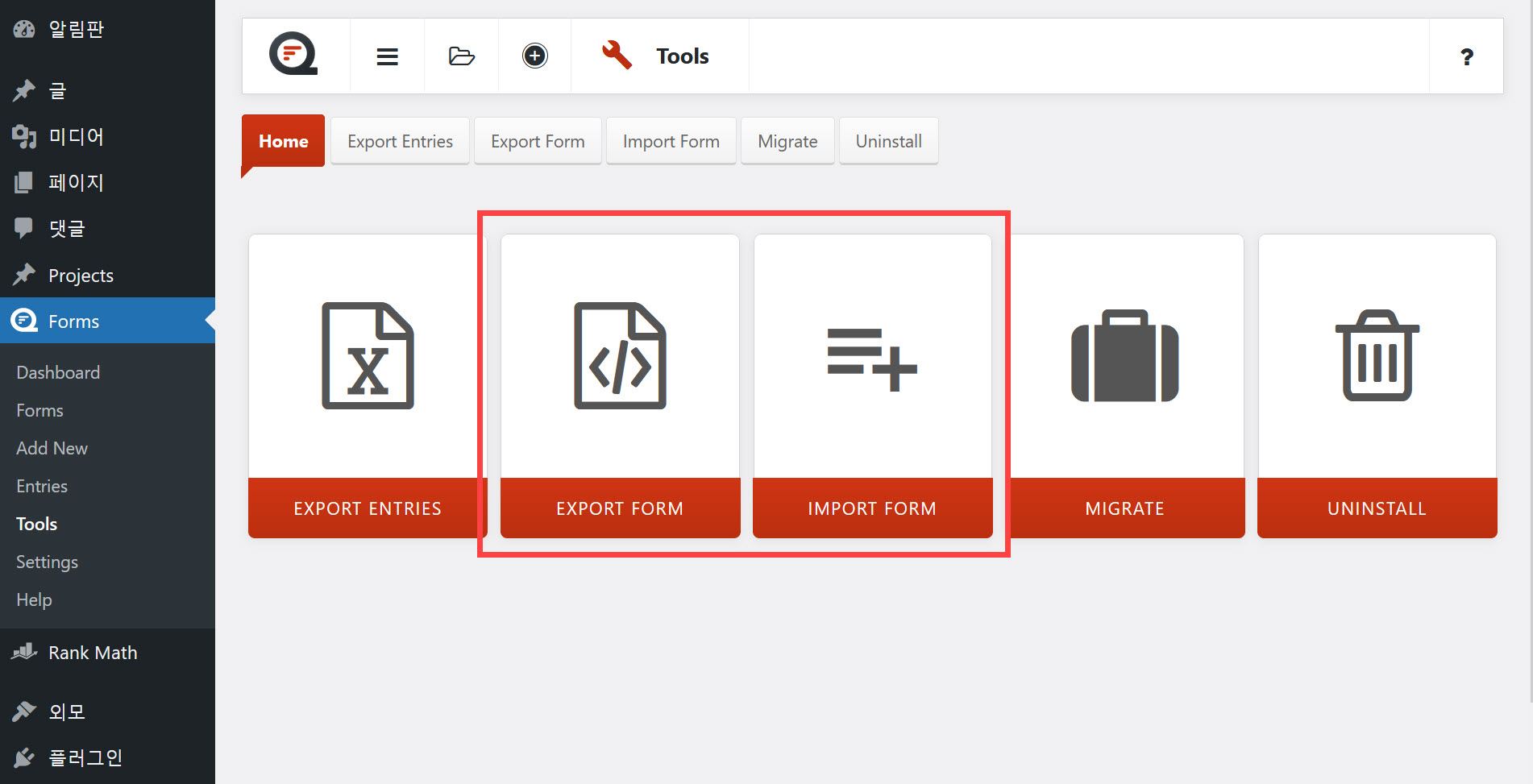Click the spreadsheet X file icon
1533x784 pixels.
(x=368, y=355)
